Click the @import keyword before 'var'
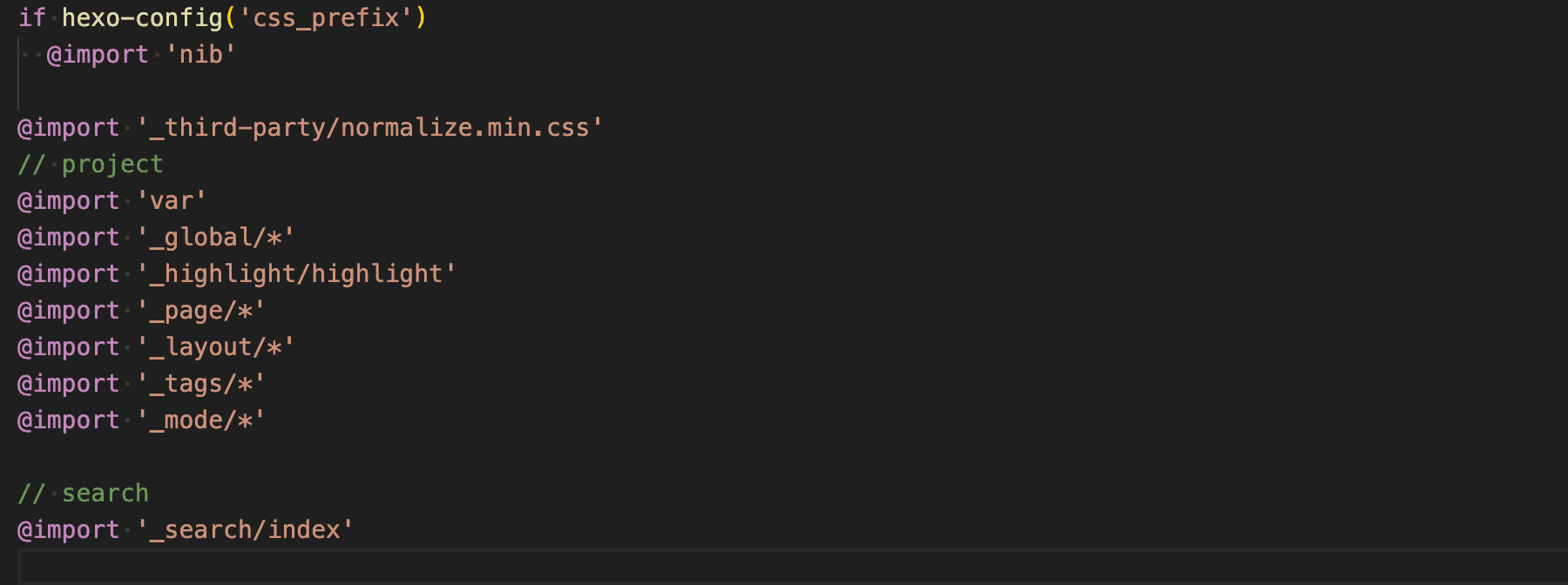Viewport: 1568px width, 585px height. point(69,201)
